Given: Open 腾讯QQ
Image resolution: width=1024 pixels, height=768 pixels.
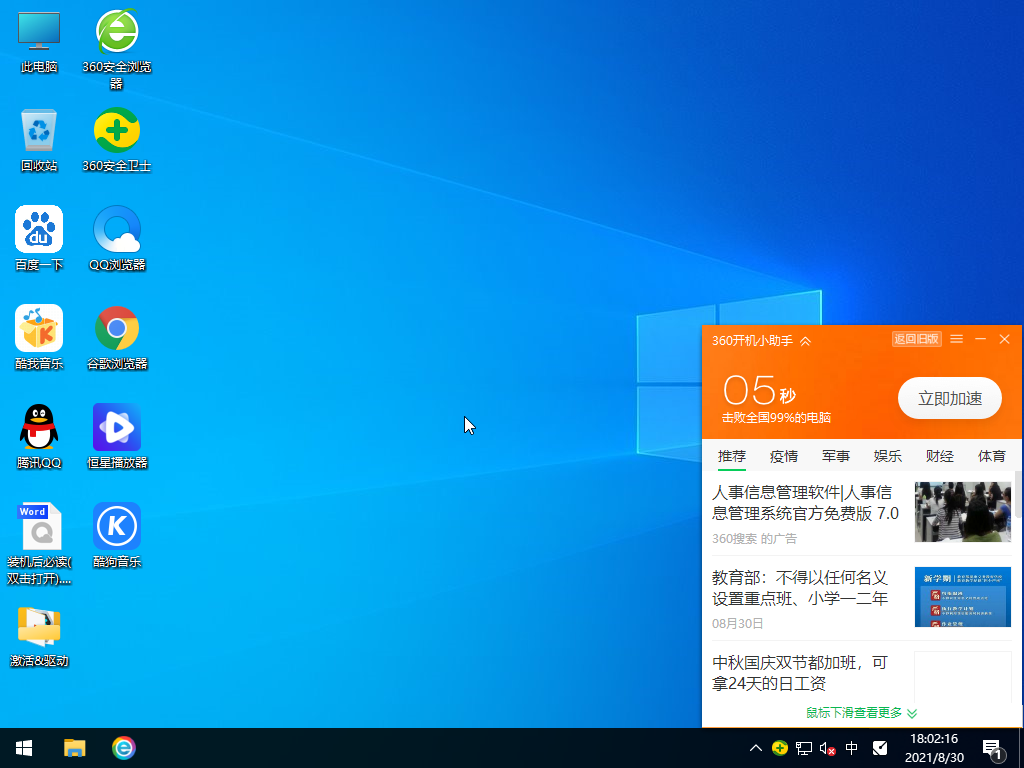Looking at the screenshot, I should point(38,425).
